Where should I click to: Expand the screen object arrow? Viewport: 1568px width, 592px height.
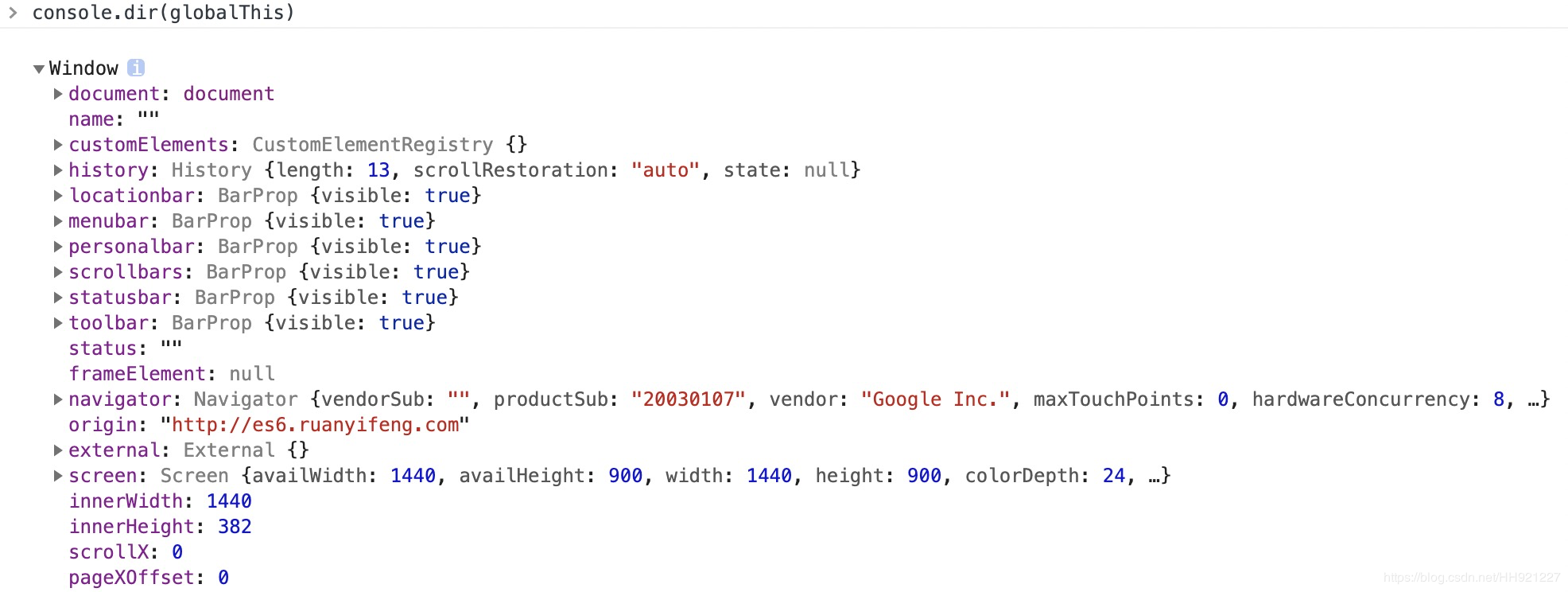58,476
